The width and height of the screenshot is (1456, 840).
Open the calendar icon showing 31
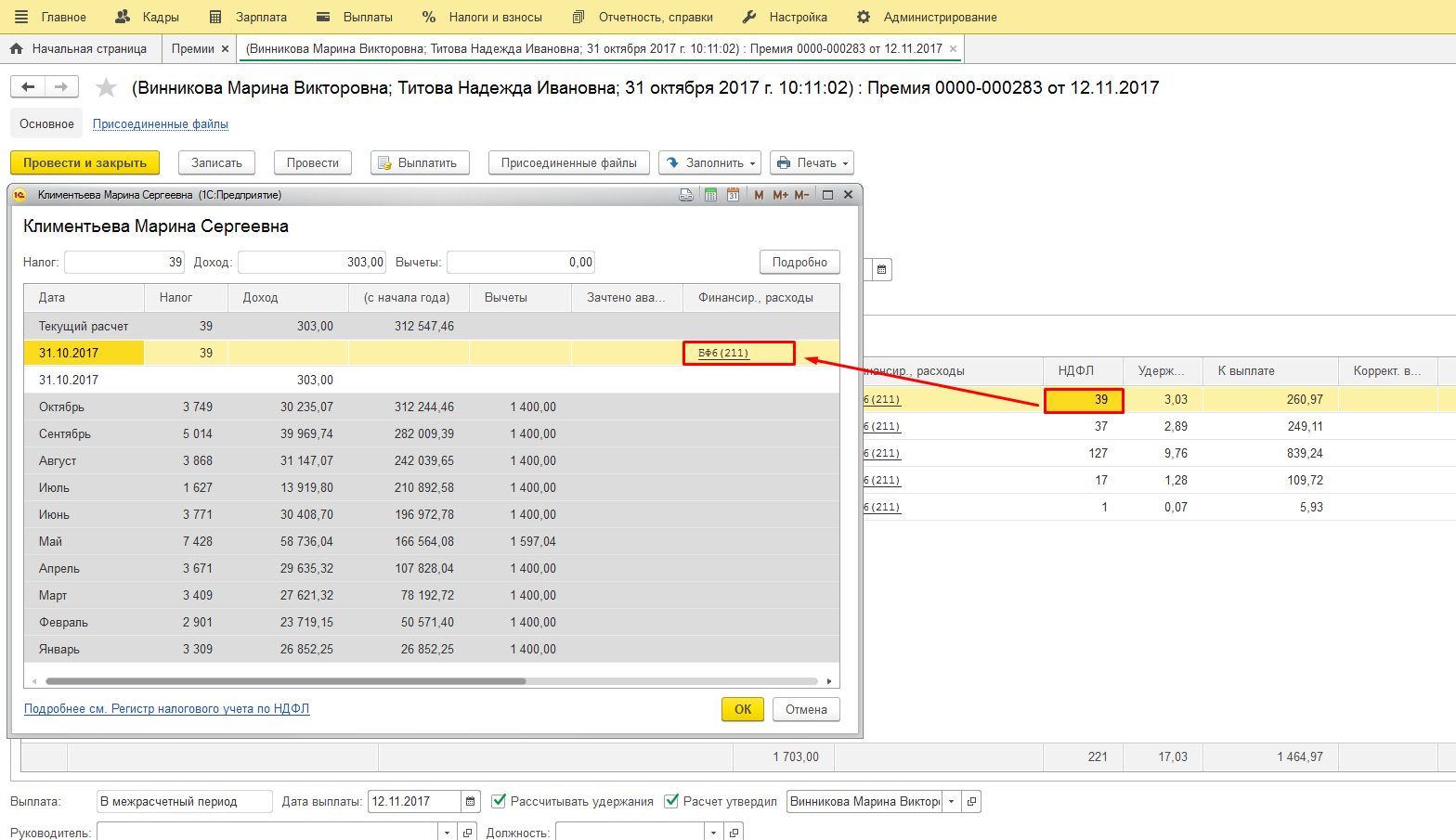(x=733, y=195)
